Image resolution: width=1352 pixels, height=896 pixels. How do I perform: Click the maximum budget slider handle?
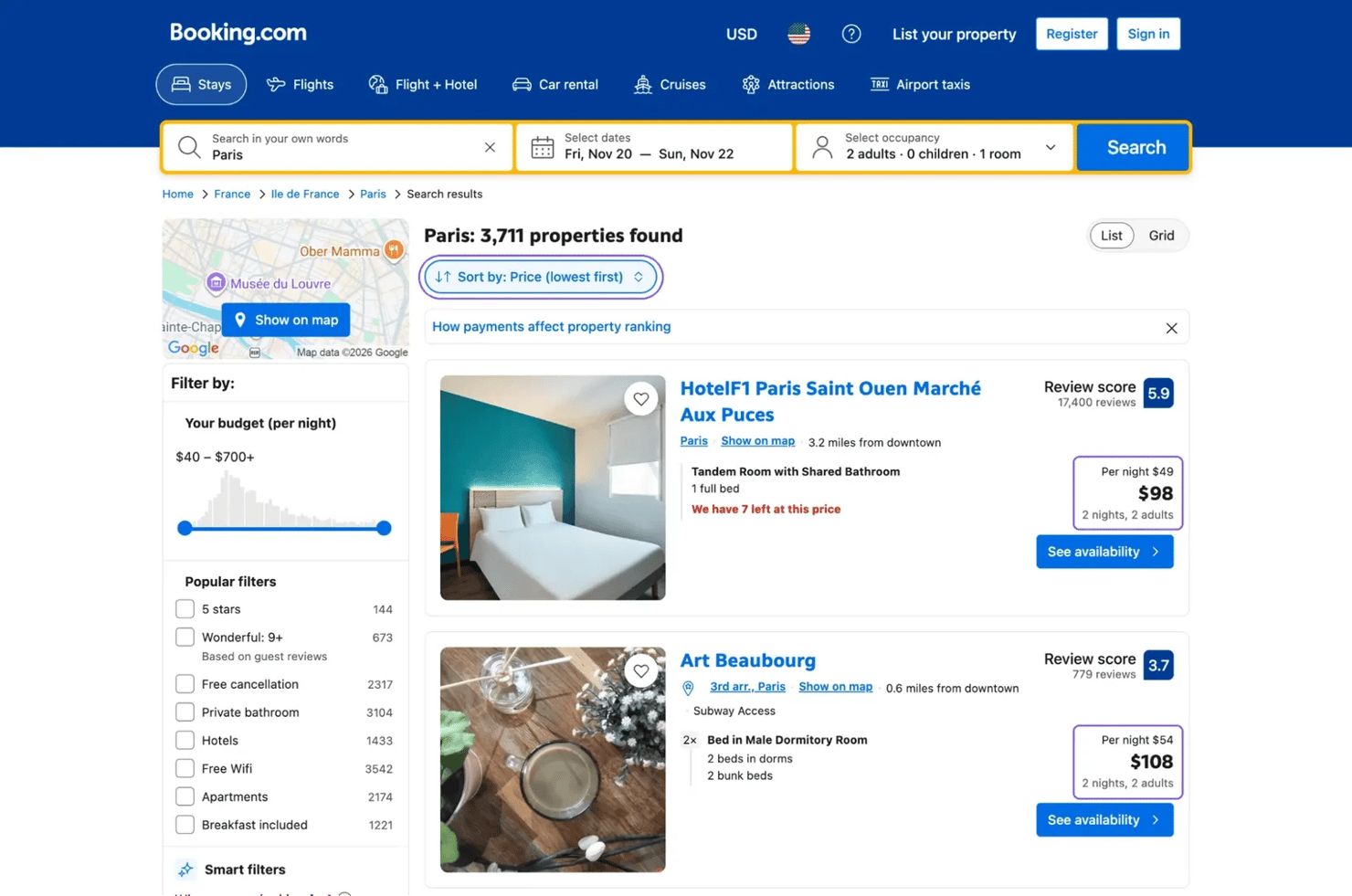384,528
